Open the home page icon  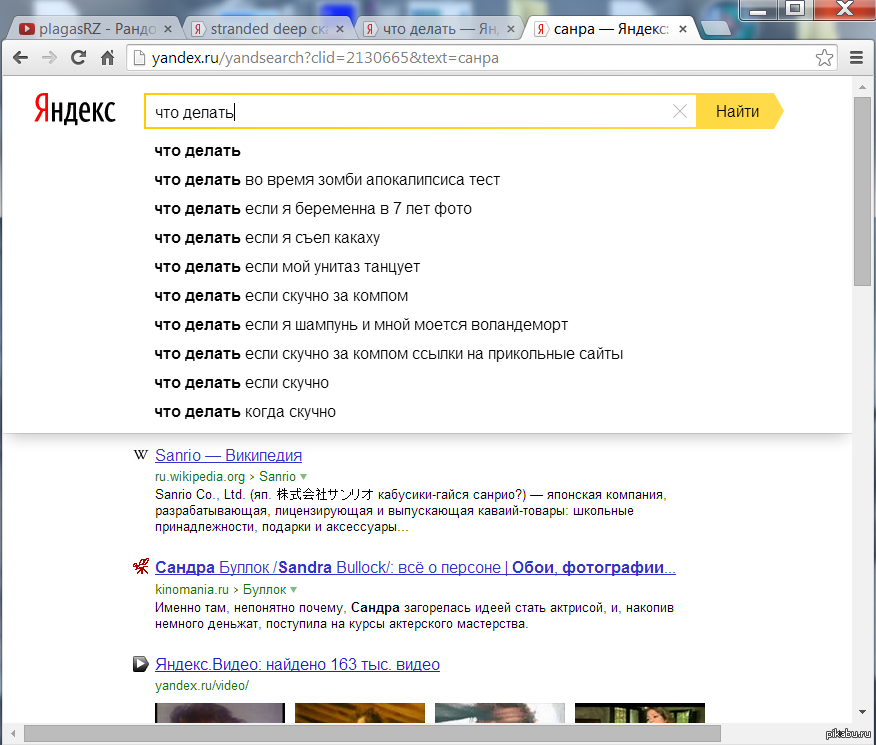107,58
